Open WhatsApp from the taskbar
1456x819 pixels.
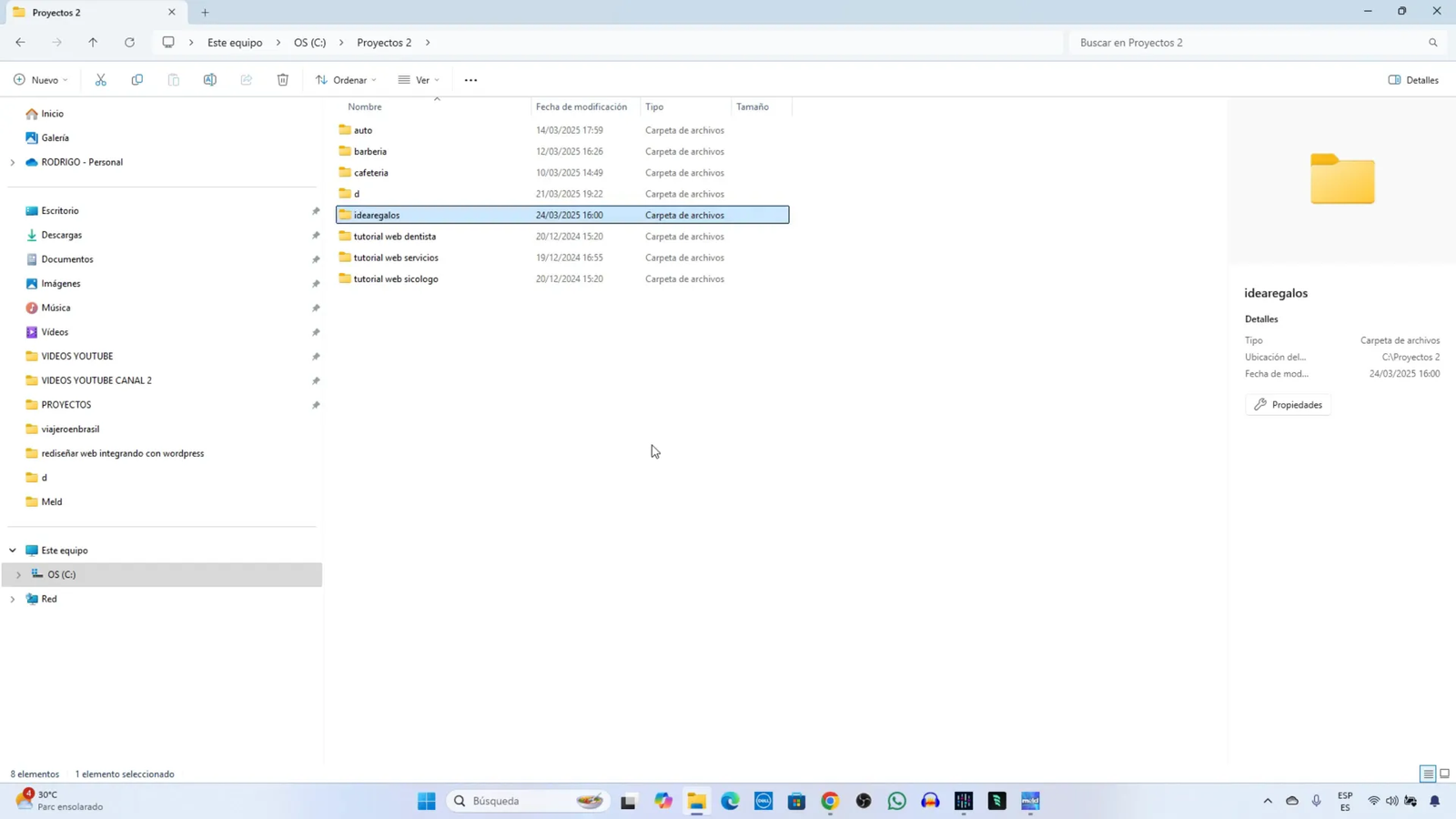pyautogui.click(x=896, y=801)
